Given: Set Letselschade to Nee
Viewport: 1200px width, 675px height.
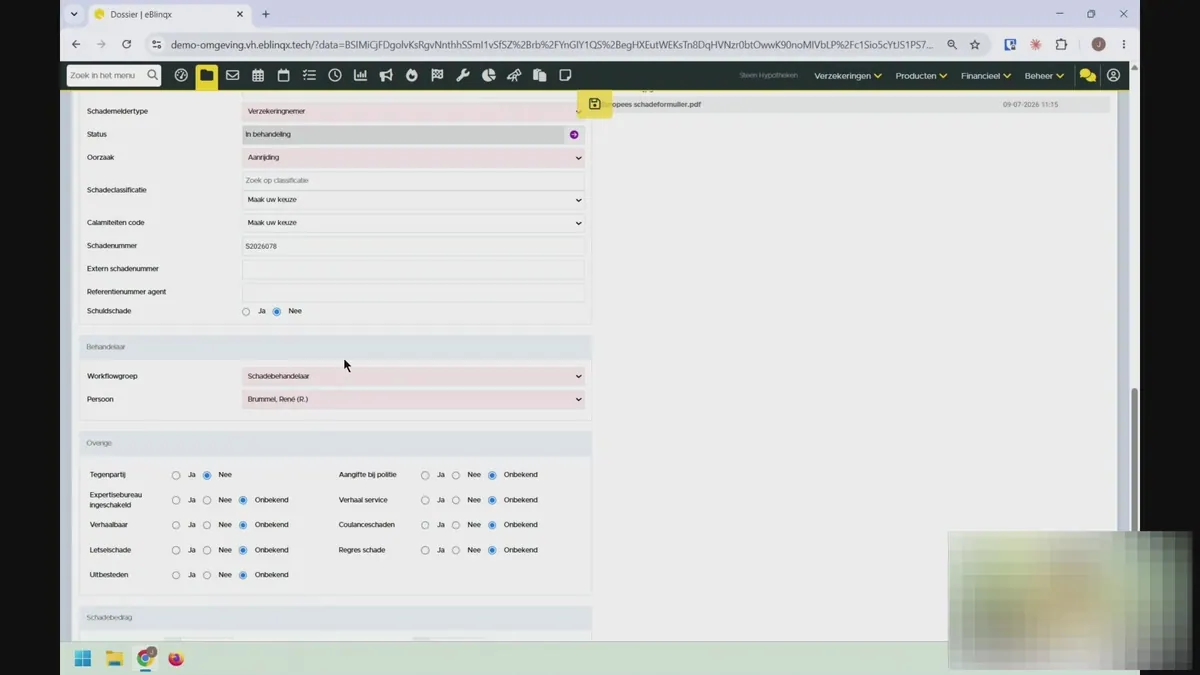Looking at the screenshot, I should click(207, 550).
